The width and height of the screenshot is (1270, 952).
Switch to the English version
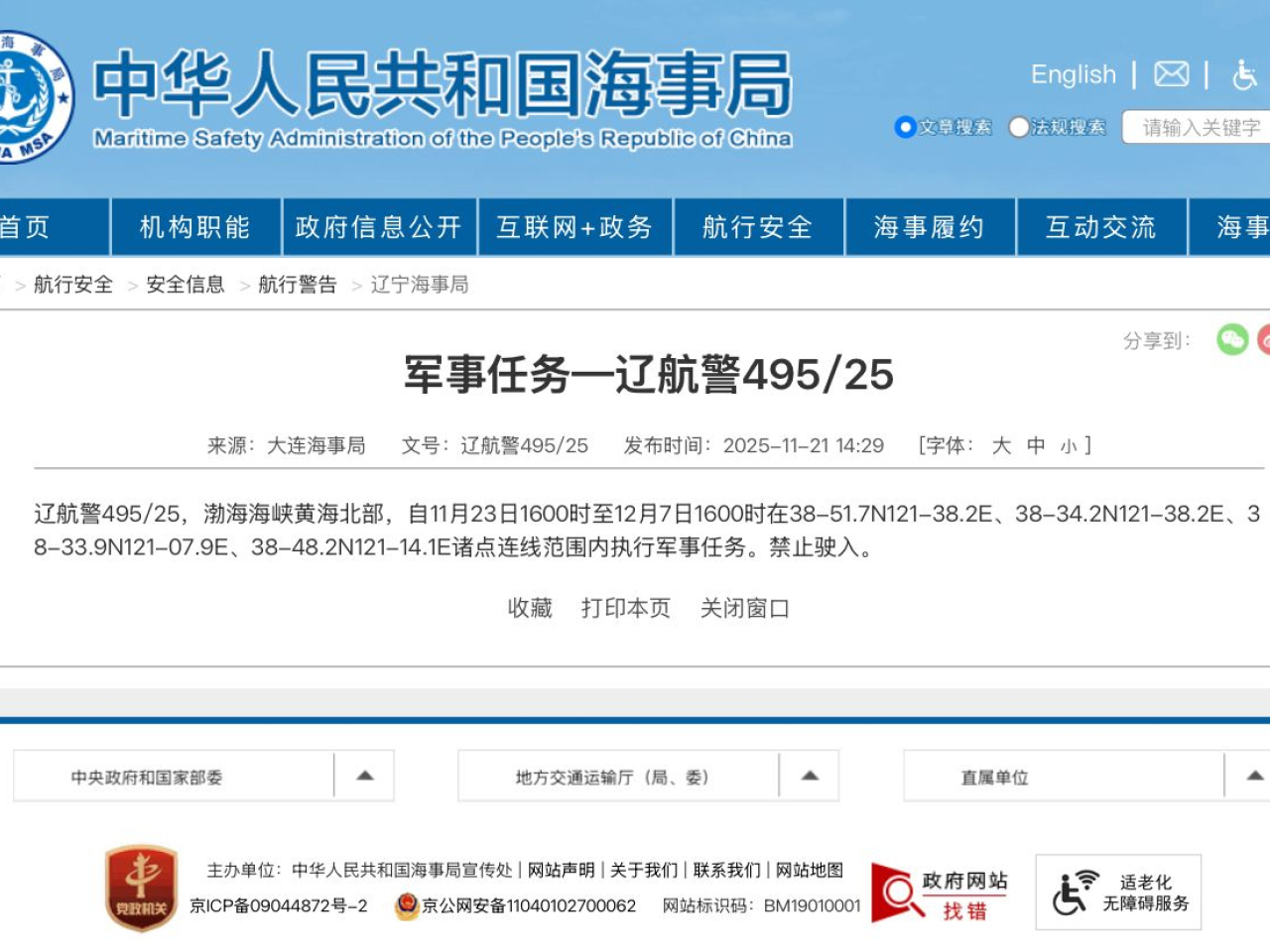click(1074, 74)
